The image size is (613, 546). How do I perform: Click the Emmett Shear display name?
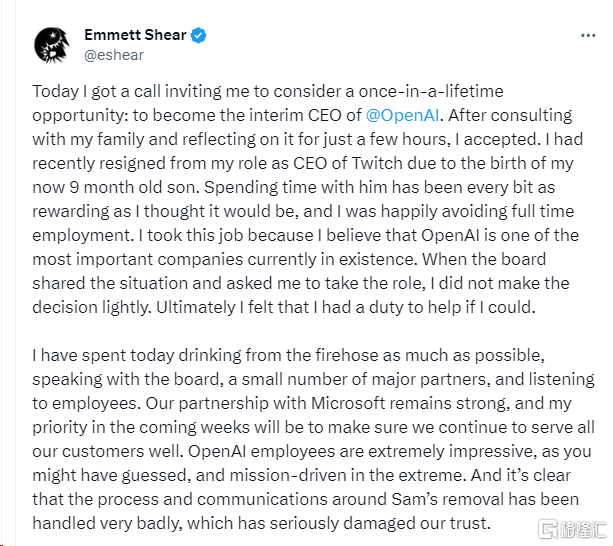pyautogui.click(x=135, y=35)
